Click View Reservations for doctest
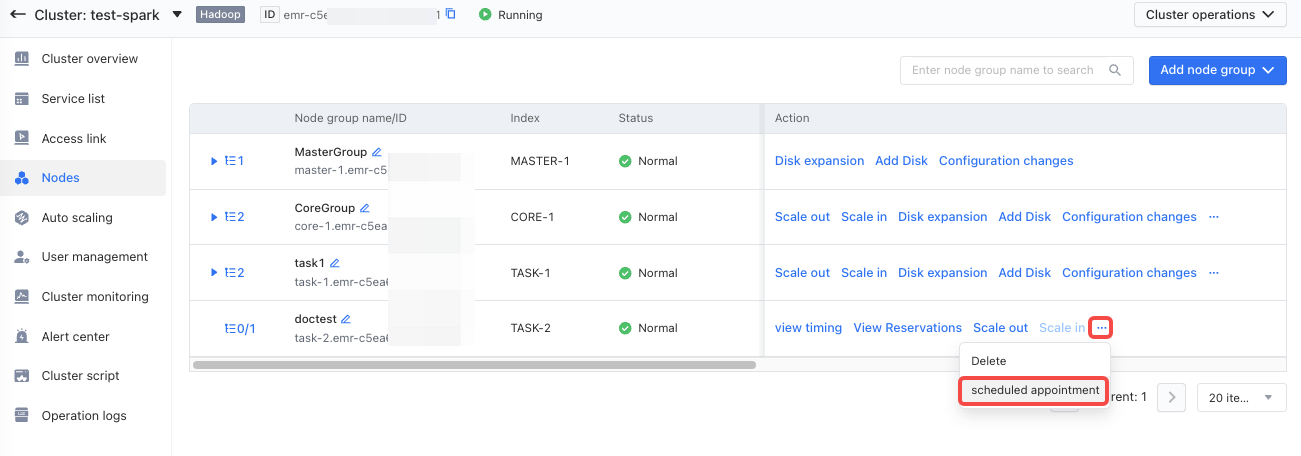 pyautogui.click(x=908, y=328)
